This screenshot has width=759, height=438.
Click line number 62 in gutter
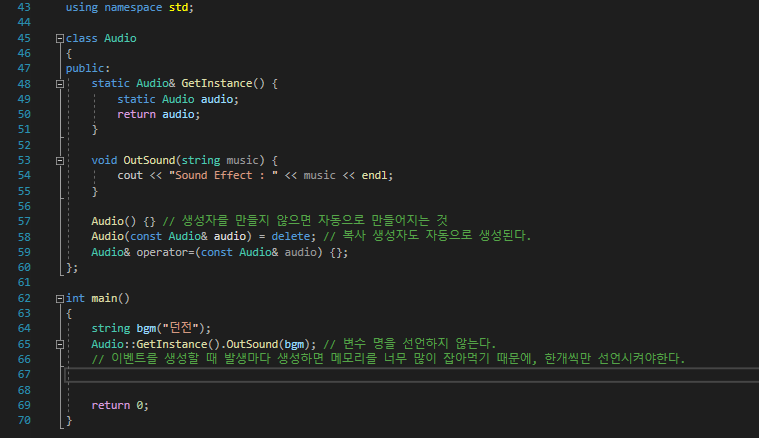point(24,298)
